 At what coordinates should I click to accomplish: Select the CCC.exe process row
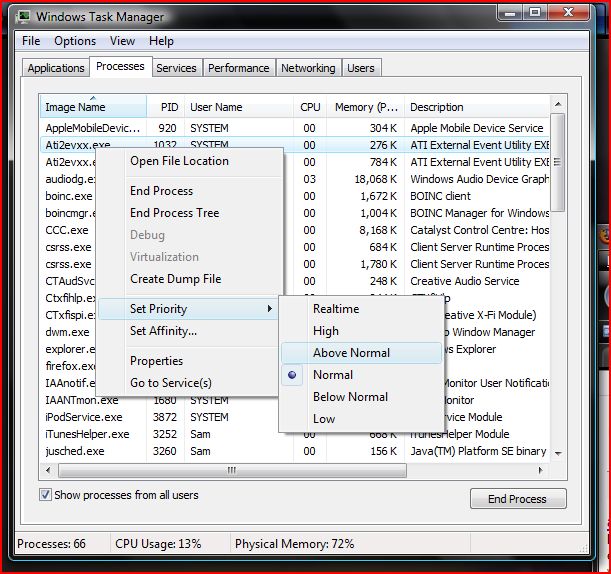pos(294,230)
